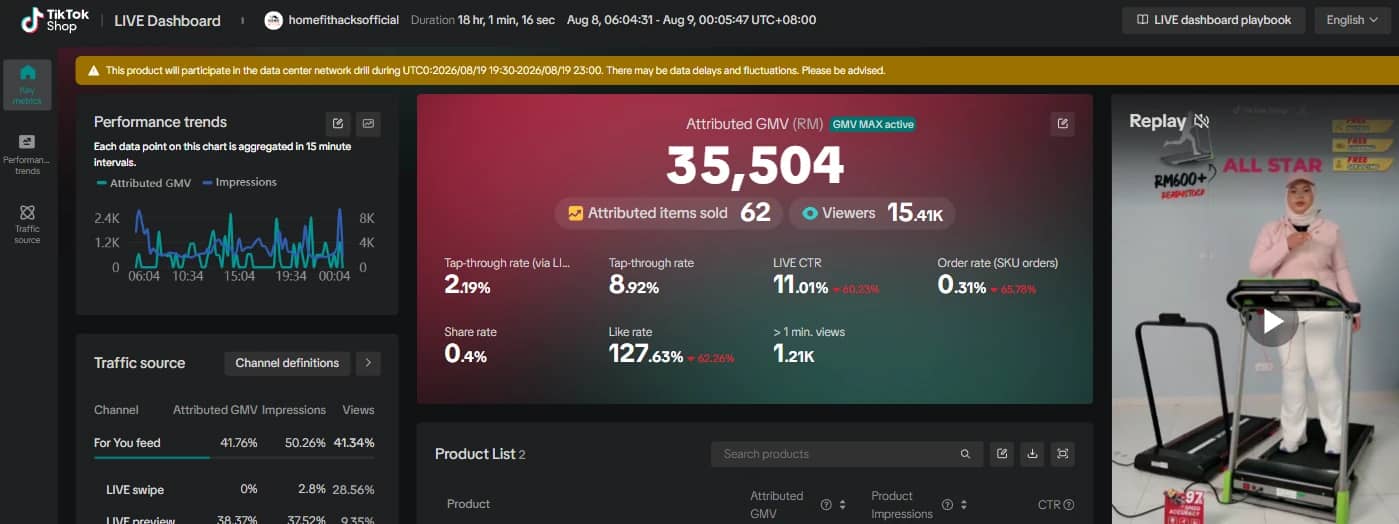Click the Product column header
Screen dimensions: 1399x524
pyautogui.click(x=468, y=505)
